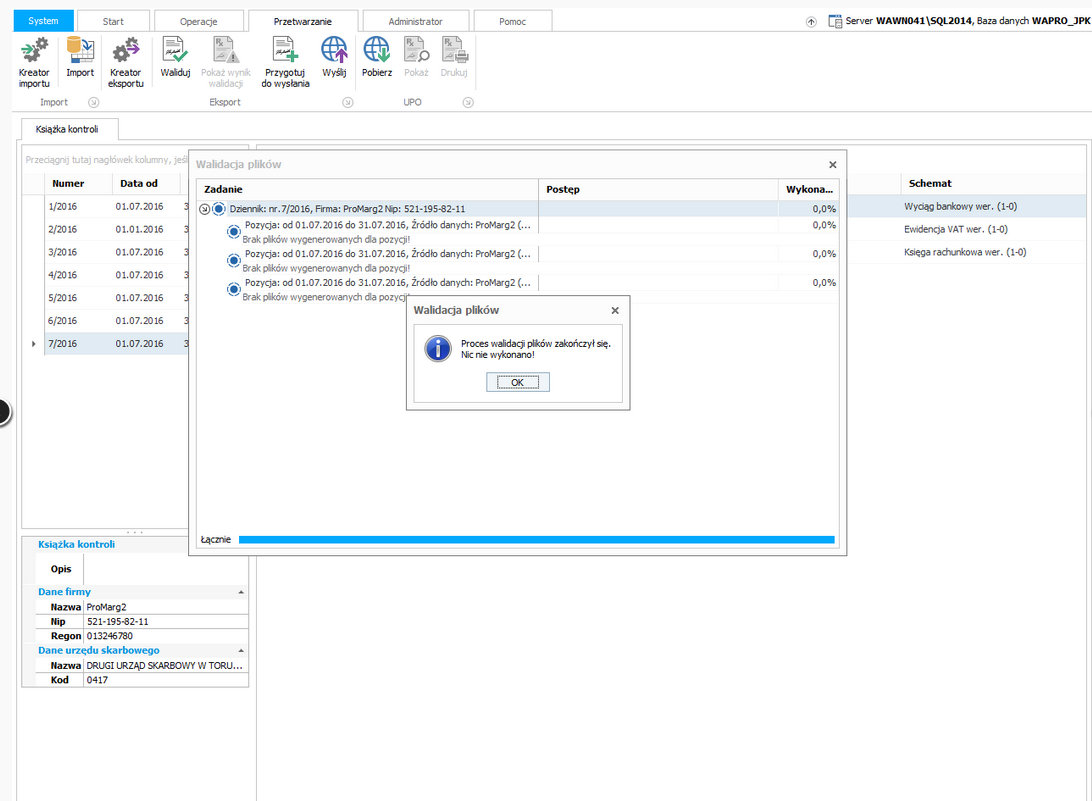Image resolution: width=1092 pixels, height=801 pixels.
Task: Click the Nazwa field containing ProMarg2
Action: [x=166, y=607]
